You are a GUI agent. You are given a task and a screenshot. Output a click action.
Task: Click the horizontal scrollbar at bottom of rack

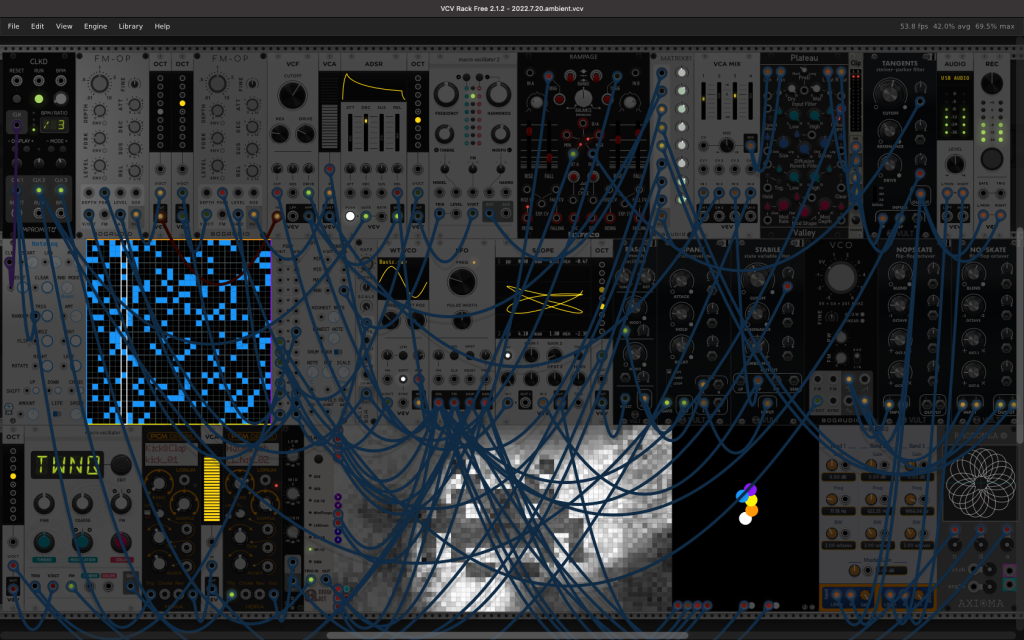click(507, 635)
